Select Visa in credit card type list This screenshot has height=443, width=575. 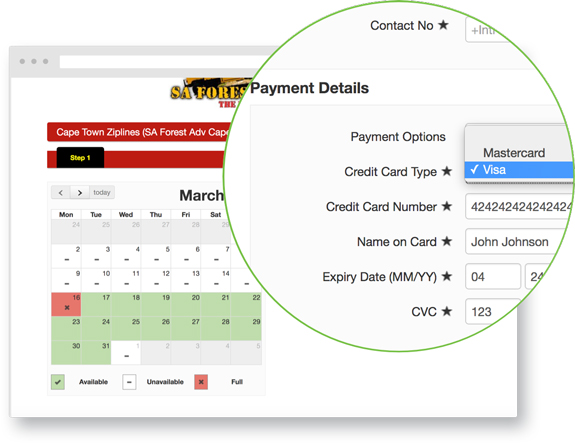[519, 170]
